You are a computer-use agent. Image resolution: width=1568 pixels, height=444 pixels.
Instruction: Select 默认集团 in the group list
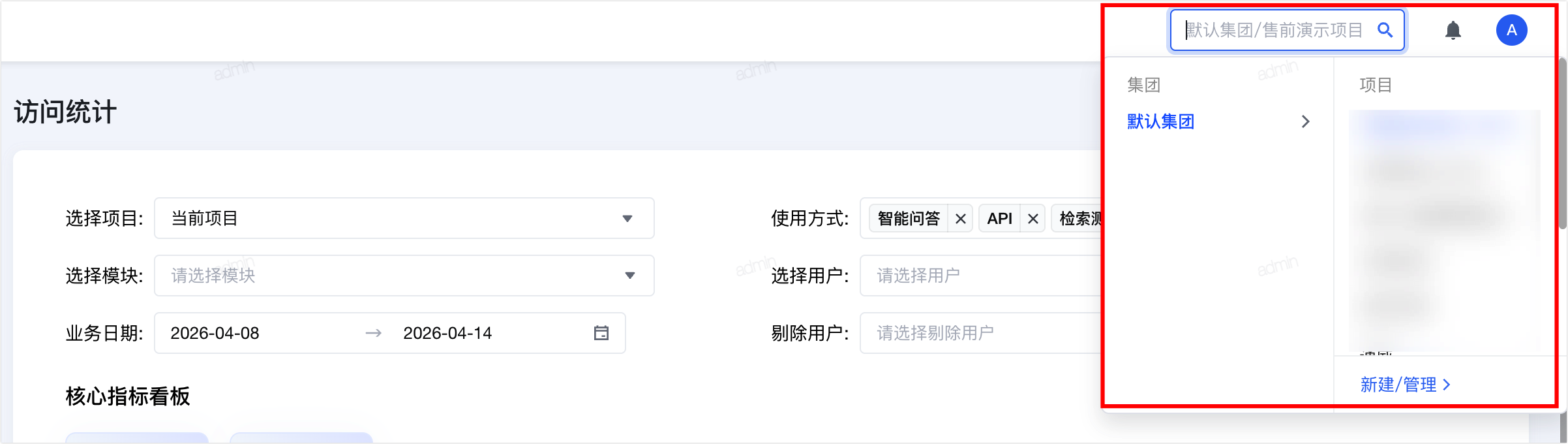click(1160, 121)
